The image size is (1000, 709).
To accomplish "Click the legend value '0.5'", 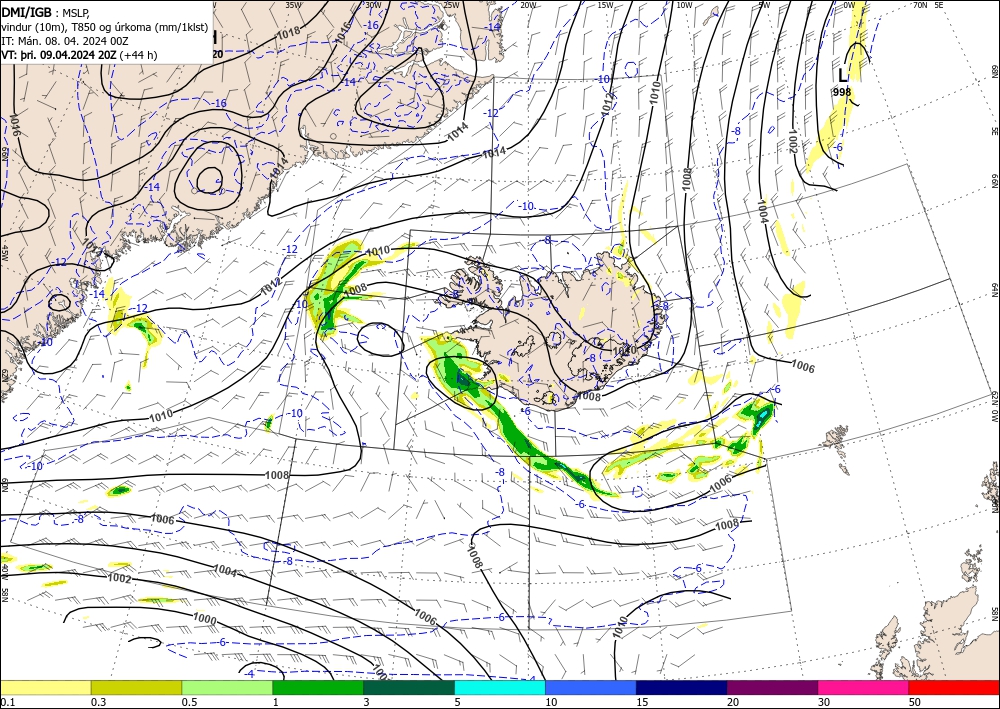I will pos(189,702).
